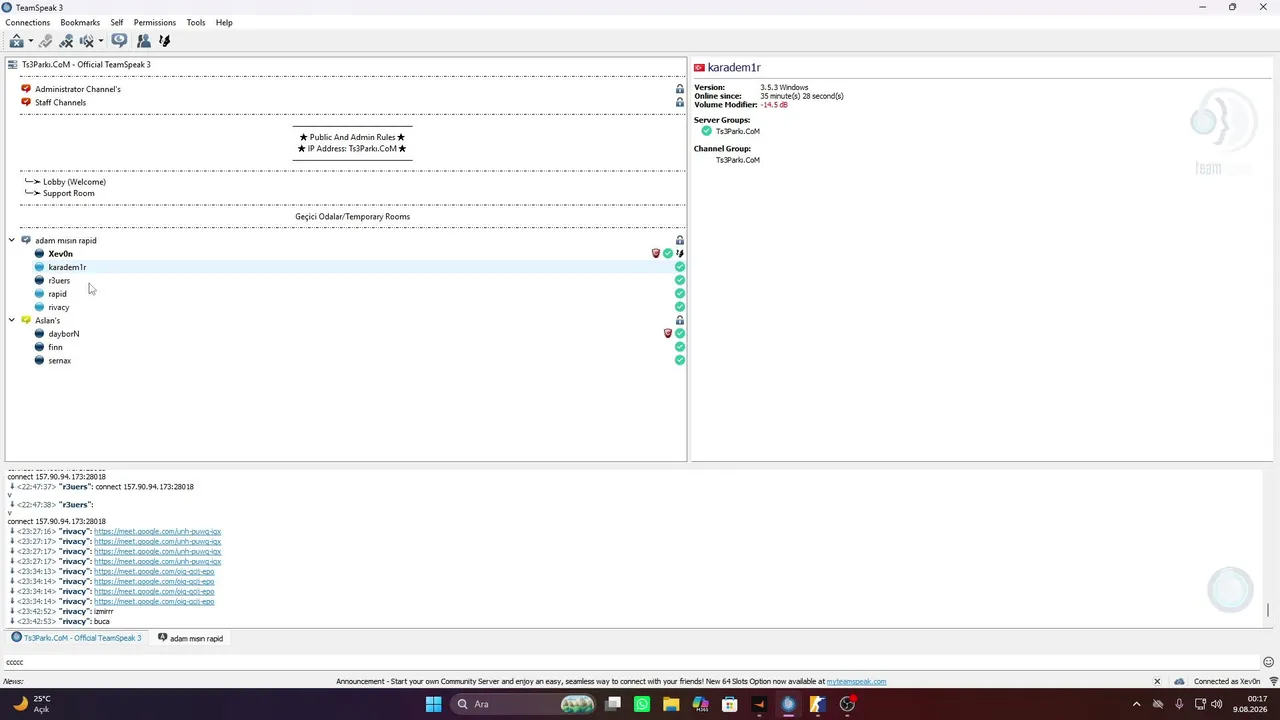The height and width of the screenshot is (720, 1280).
Task: Switch to the adam mısın rapid chat tab
Action: click(x=190, y=638)
